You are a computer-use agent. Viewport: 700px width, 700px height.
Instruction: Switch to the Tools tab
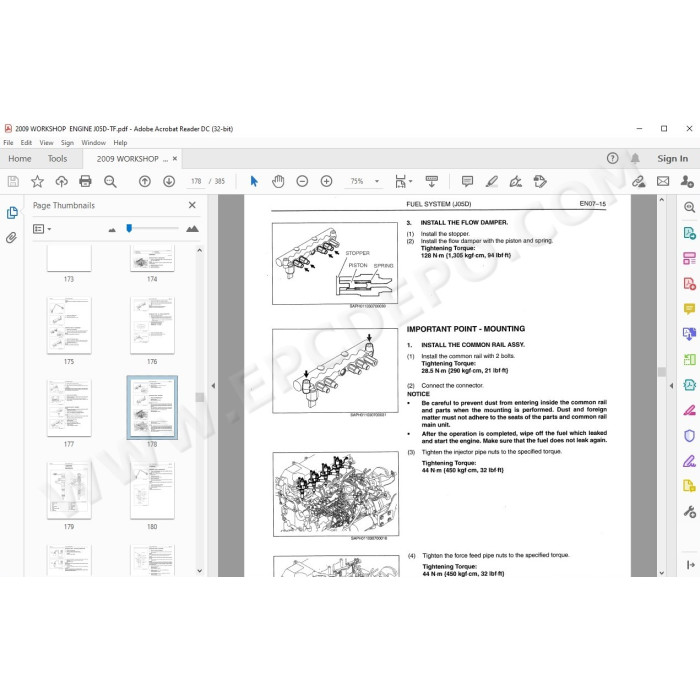[x=57, y=158]
